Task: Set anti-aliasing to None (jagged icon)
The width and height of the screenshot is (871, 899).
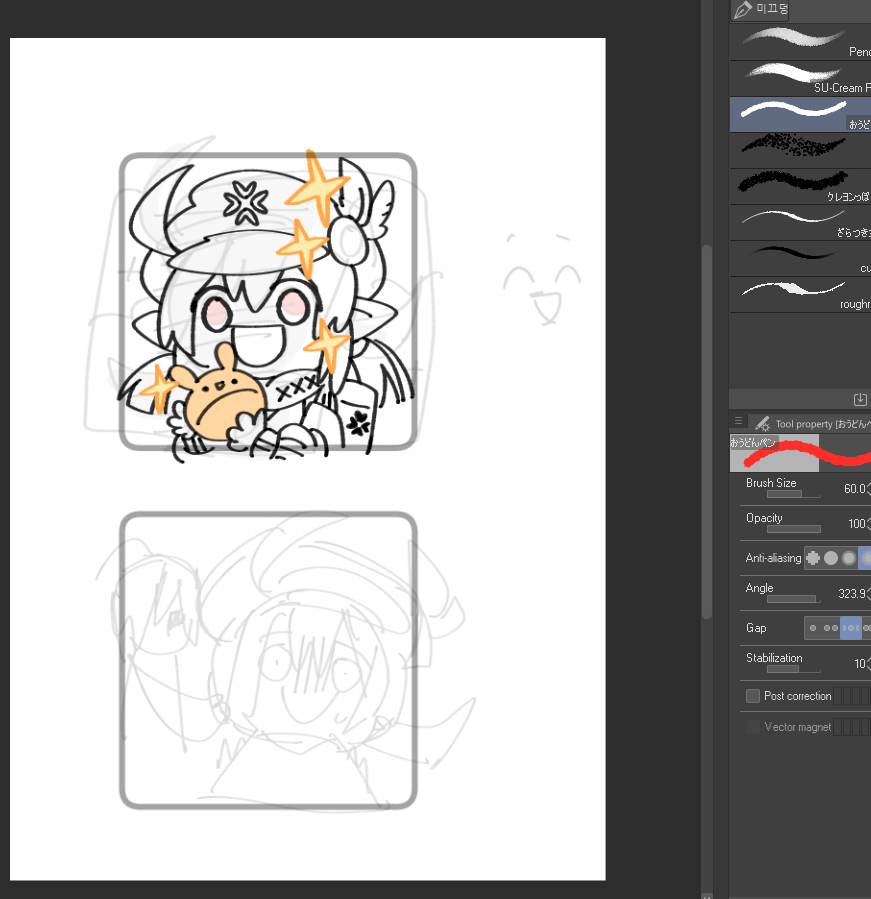Action: tap(813, 557)
